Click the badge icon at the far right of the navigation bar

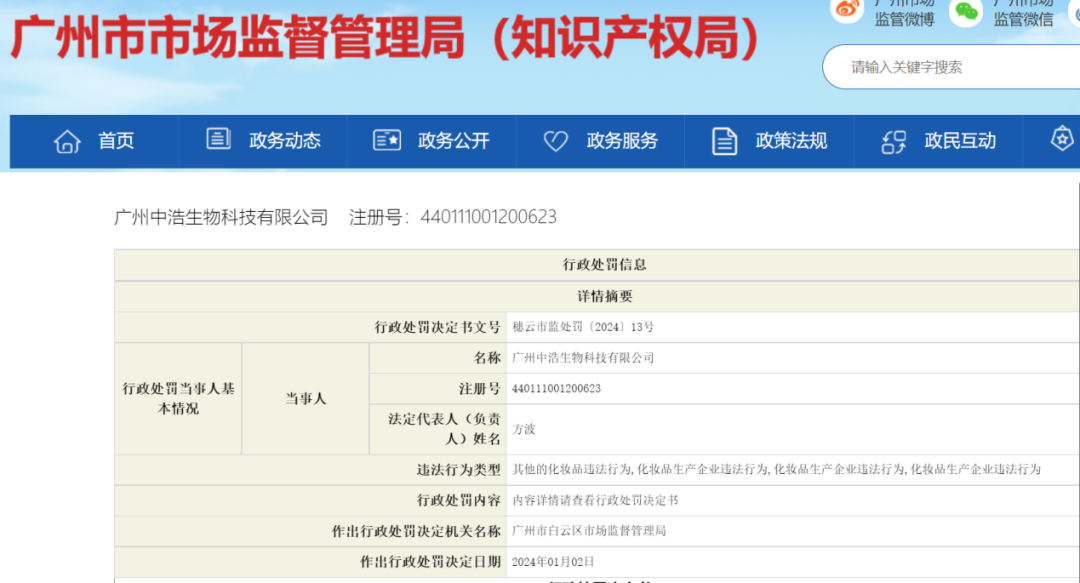coord(1061,139)
